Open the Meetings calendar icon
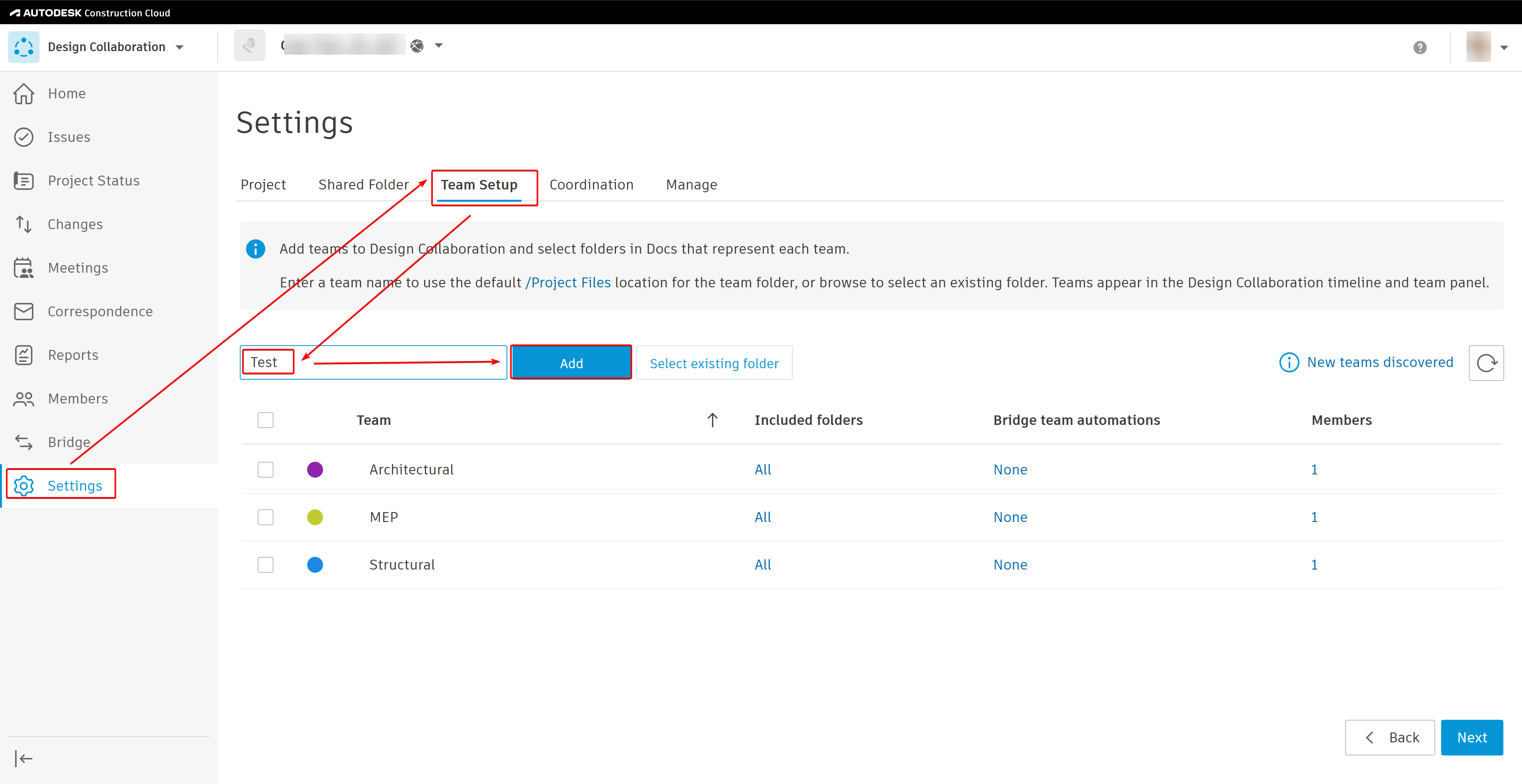The width and height of the screenshot is (1522, 784). point(24,268)
